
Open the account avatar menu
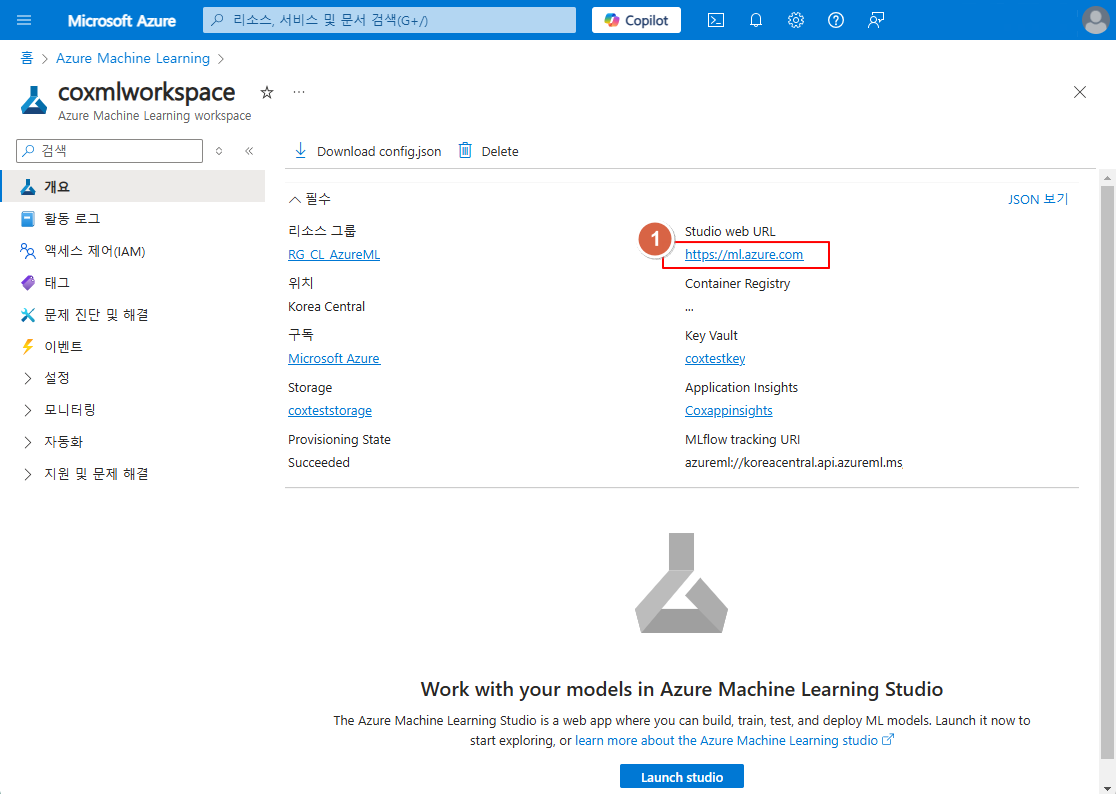(x=1095, y=20)
